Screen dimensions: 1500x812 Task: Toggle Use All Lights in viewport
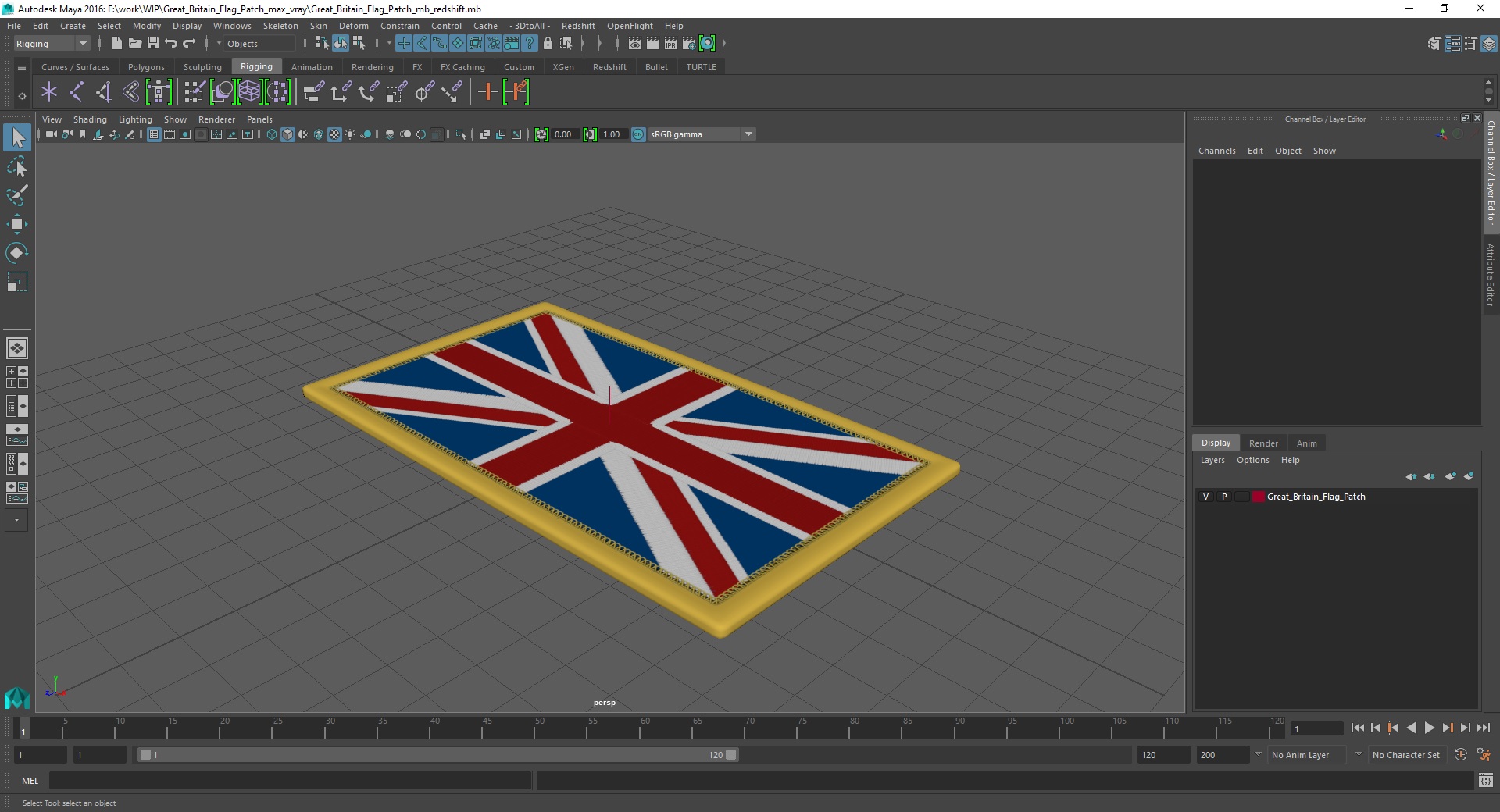(350, 134)
